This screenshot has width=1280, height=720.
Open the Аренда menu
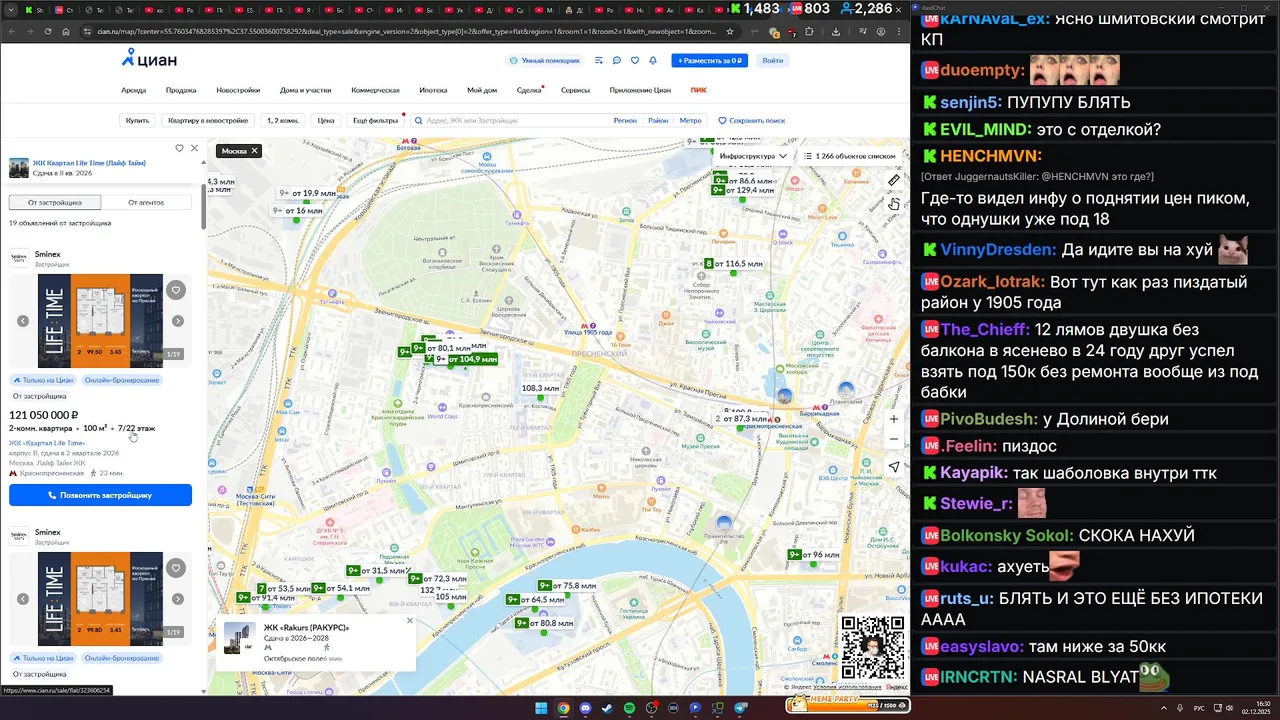tap(134, 90)
